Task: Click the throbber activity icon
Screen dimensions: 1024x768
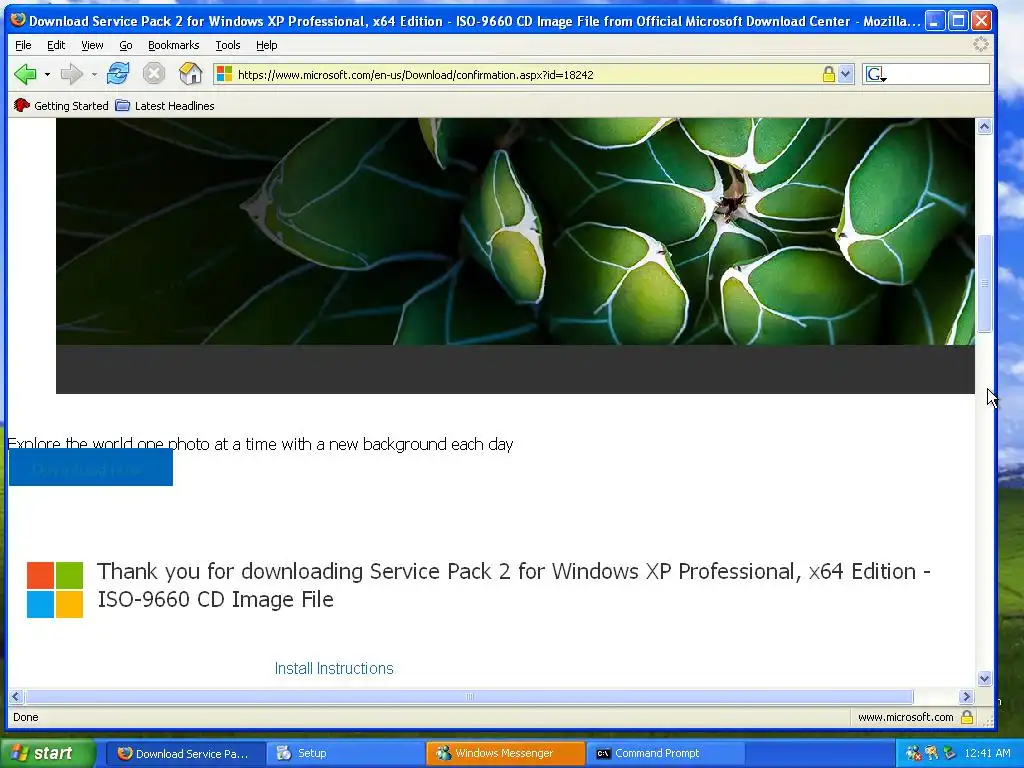Action: point(980,44)
